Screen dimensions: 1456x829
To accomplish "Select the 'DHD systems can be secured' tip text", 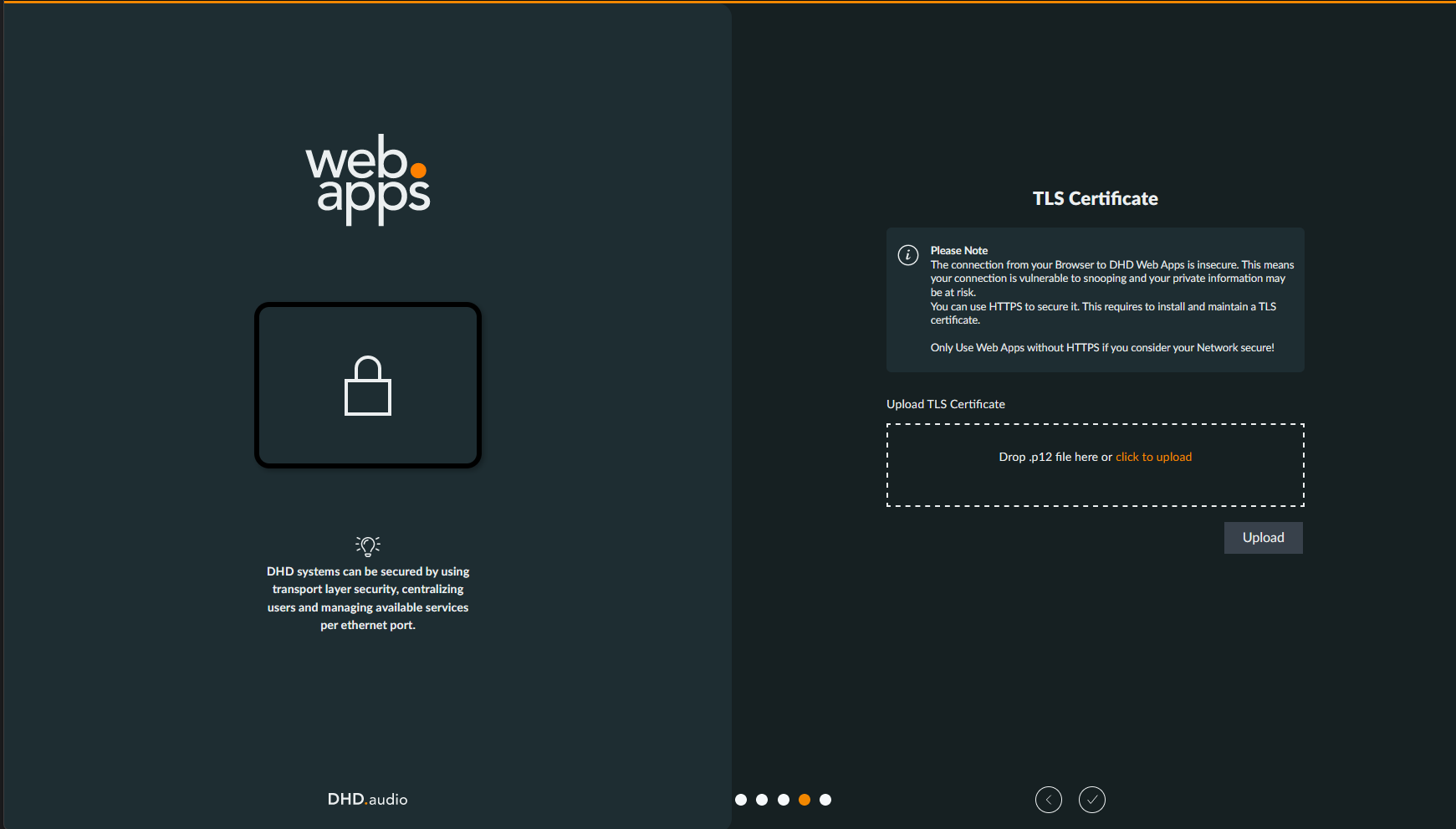I will pyautogui.click(x=368, y=598).
